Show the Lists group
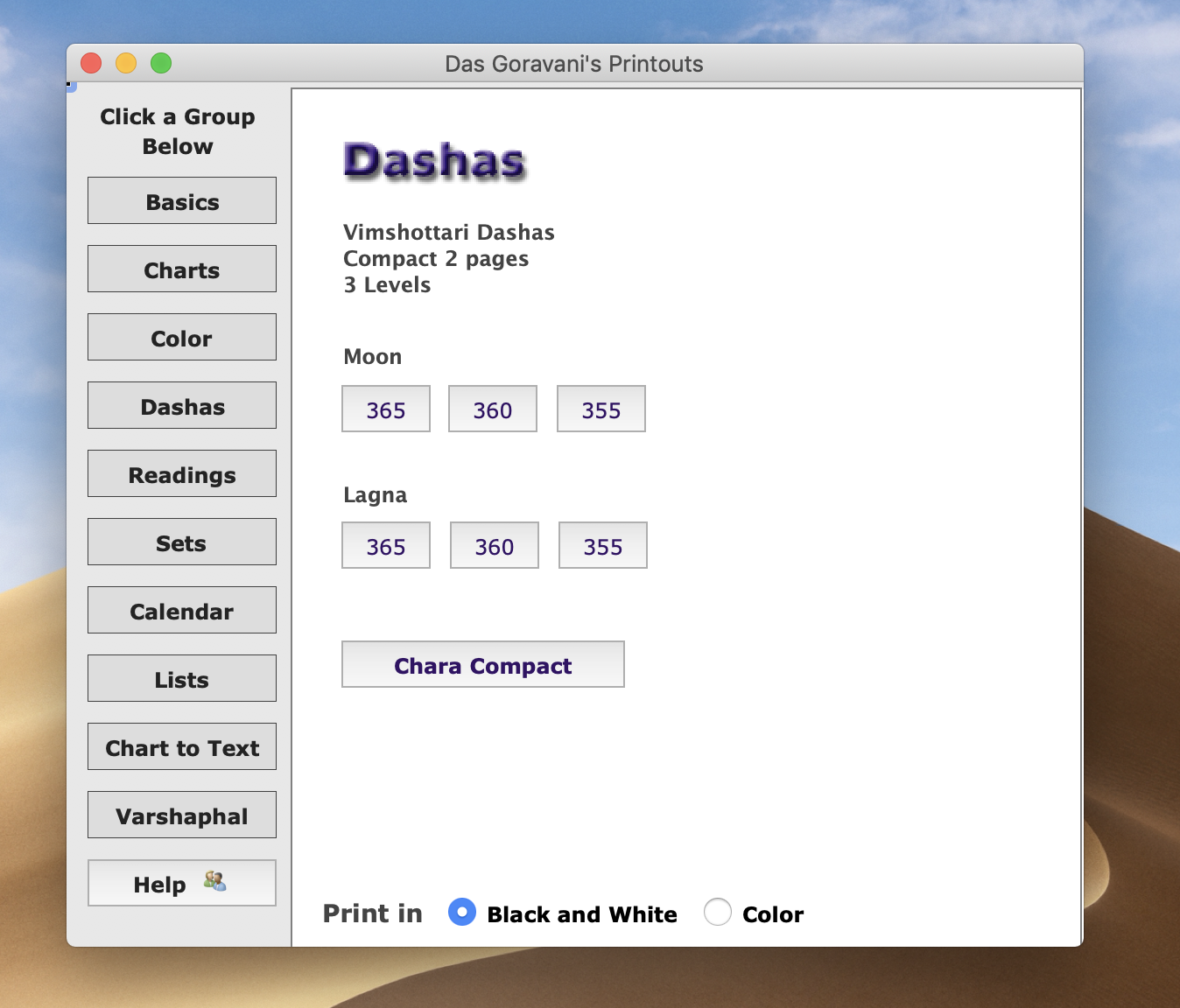This screenshot has height=1008, width=1180. point(182,679)
